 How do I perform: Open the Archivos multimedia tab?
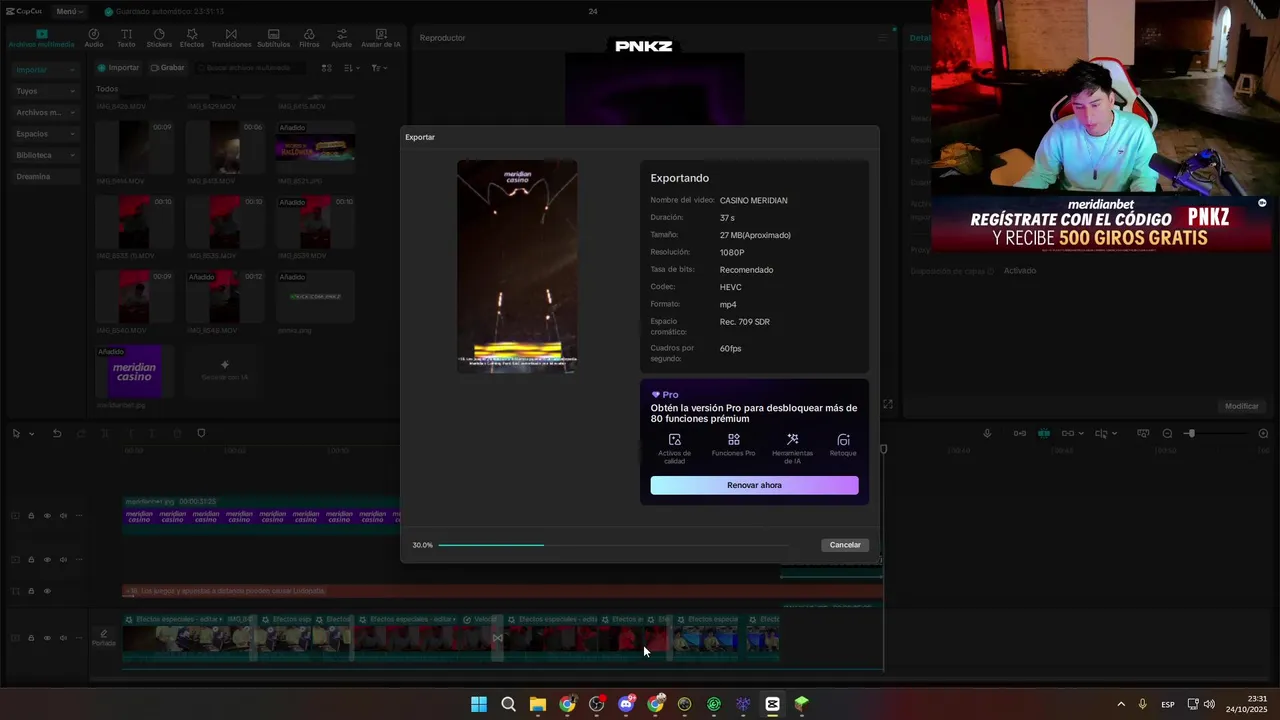pyautogui.click(x=41, y=38)
